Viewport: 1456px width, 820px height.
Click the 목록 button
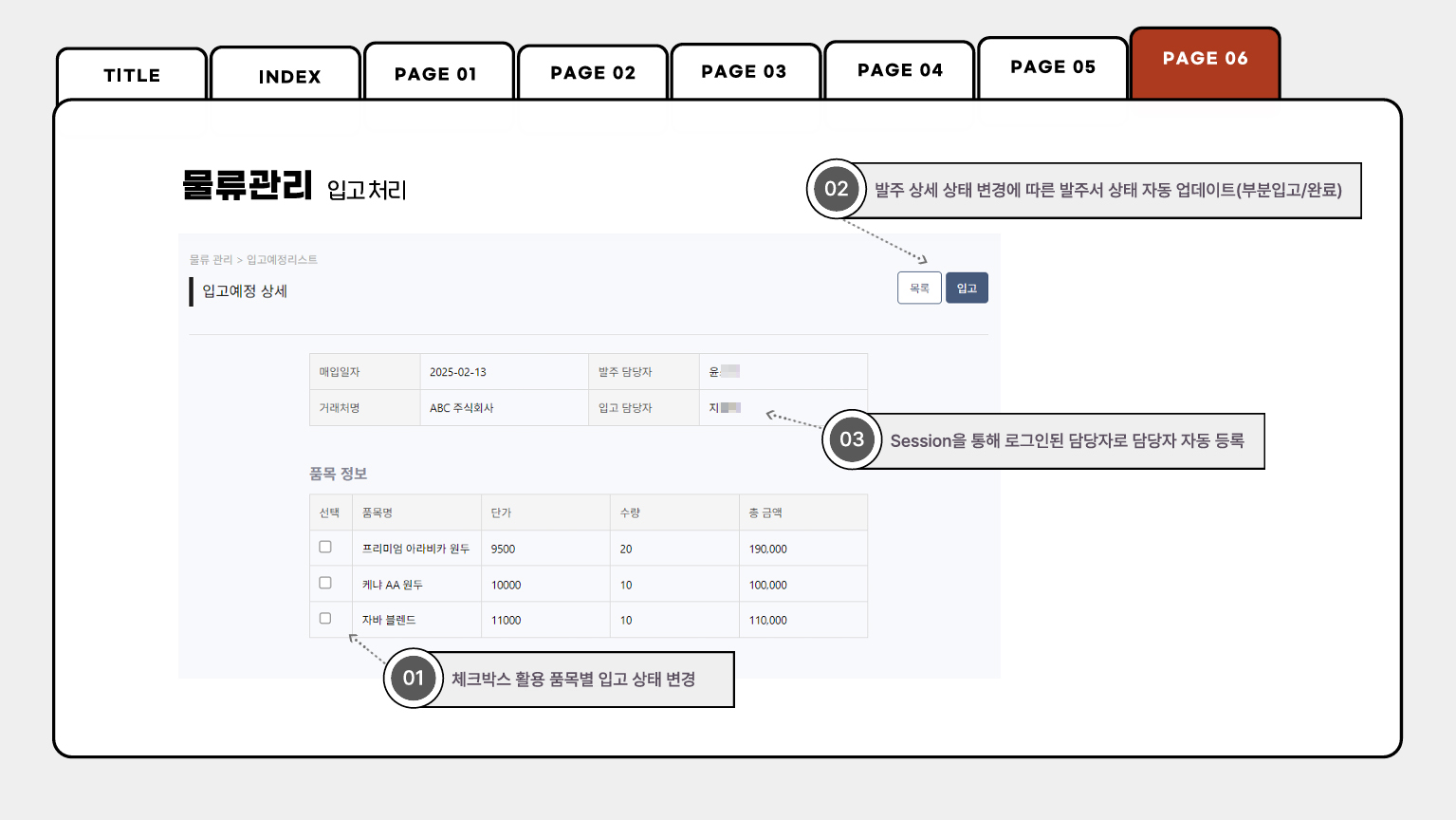[919, 289]
